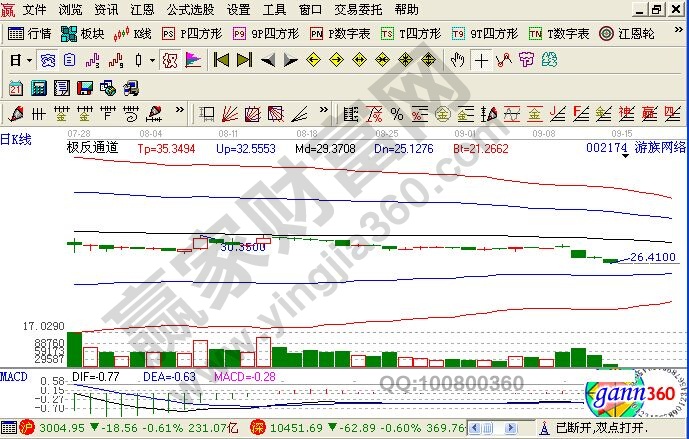Open the 江恩 menu

click(x=142, y=9)
